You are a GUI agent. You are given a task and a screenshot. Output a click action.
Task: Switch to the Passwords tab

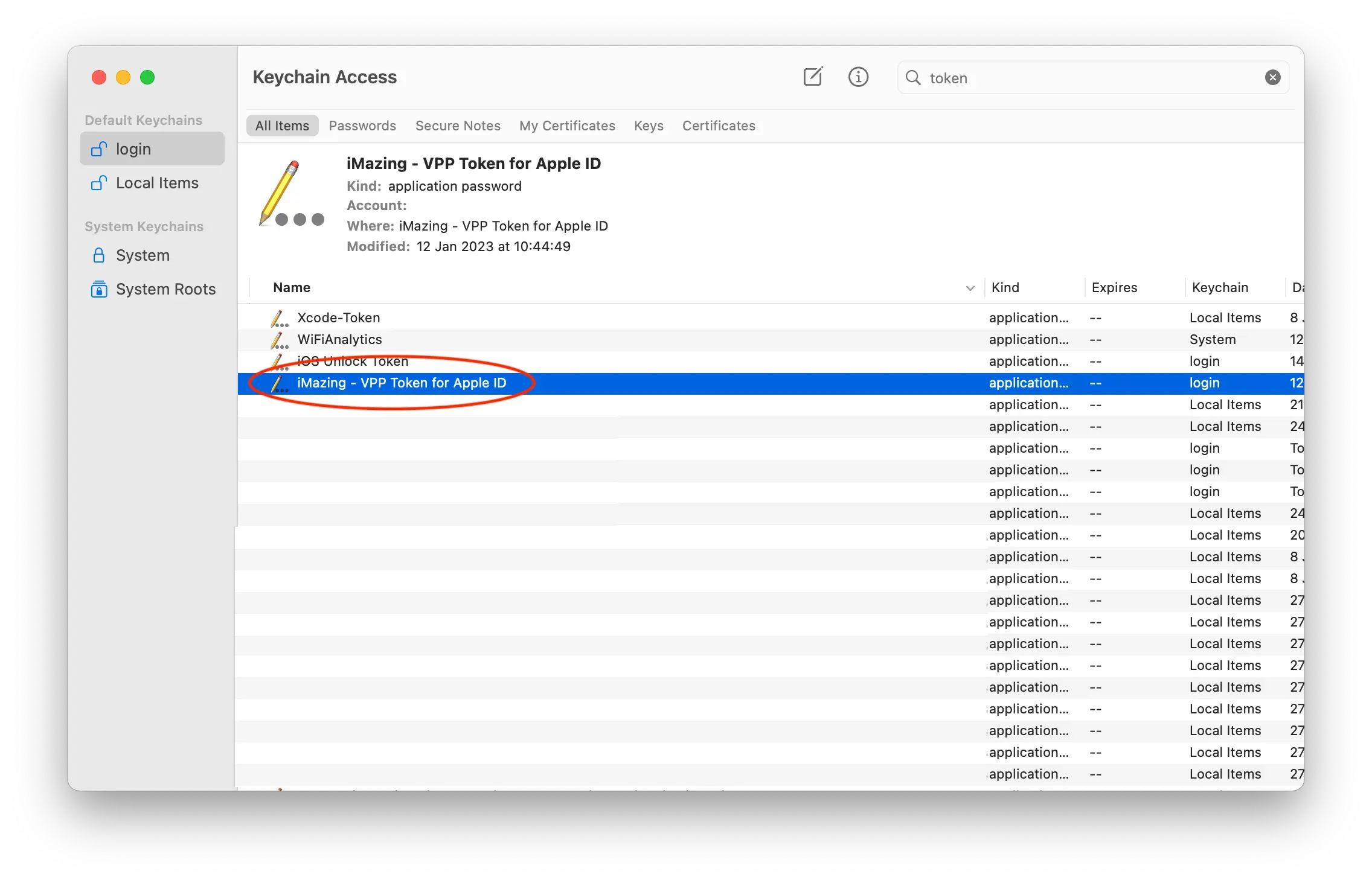[x=362, y=126]
